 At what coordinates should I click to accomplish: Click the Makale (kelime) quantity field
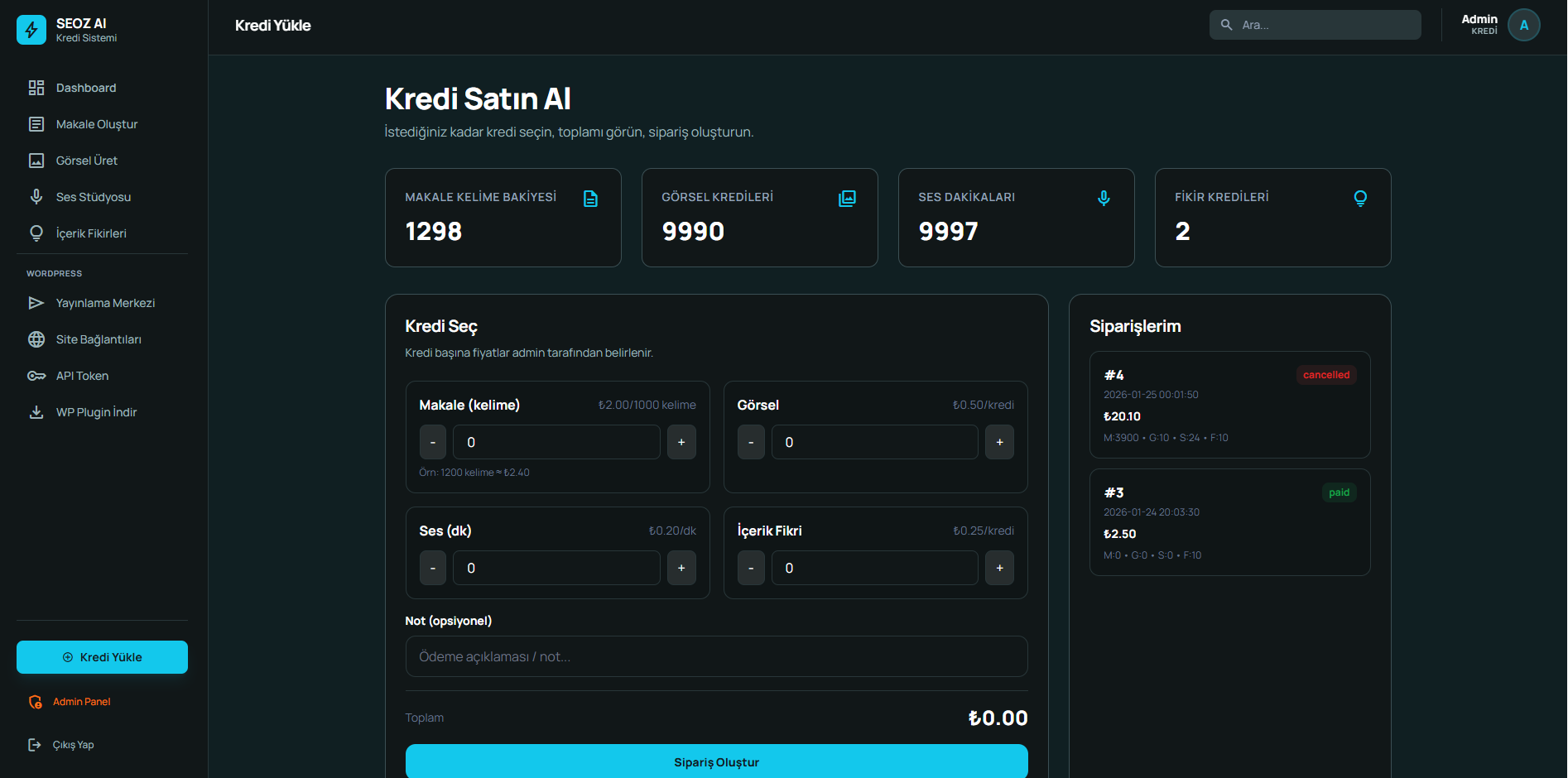coord(556,442)
